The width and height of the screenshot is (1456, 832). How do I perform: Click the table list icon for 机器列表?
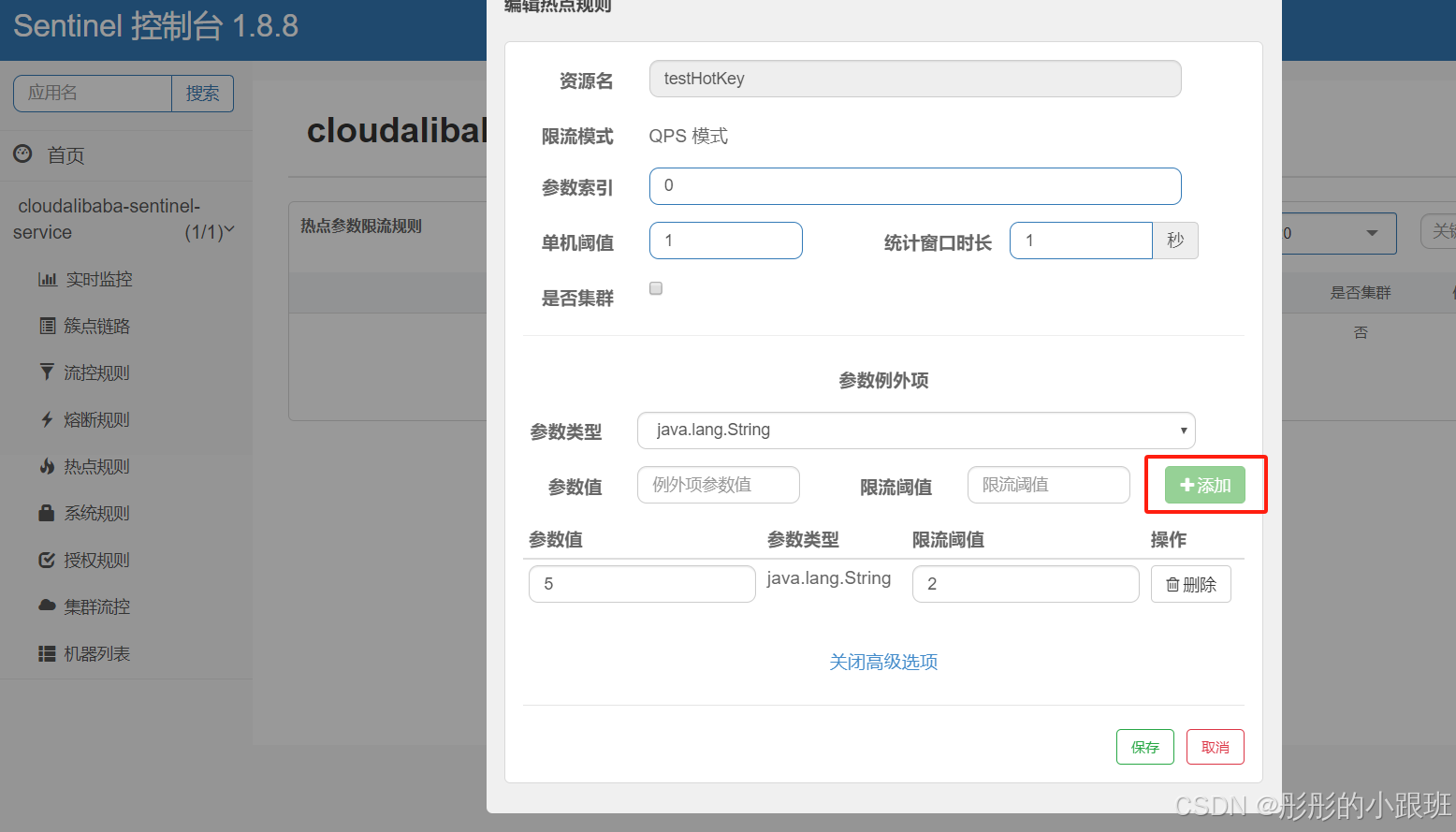point(47,653)
